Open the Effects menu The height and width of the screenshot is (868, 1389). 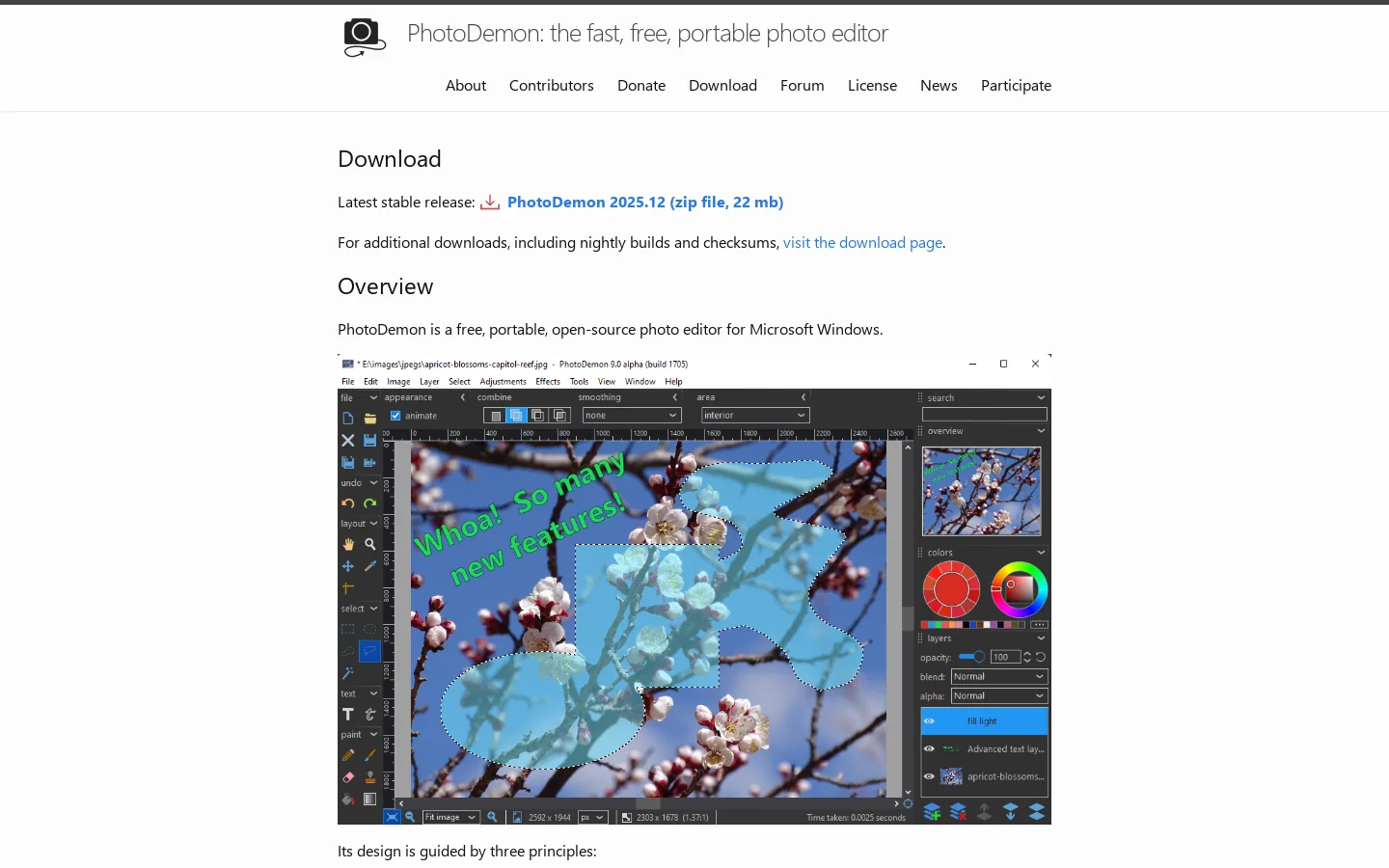[548, 382]
